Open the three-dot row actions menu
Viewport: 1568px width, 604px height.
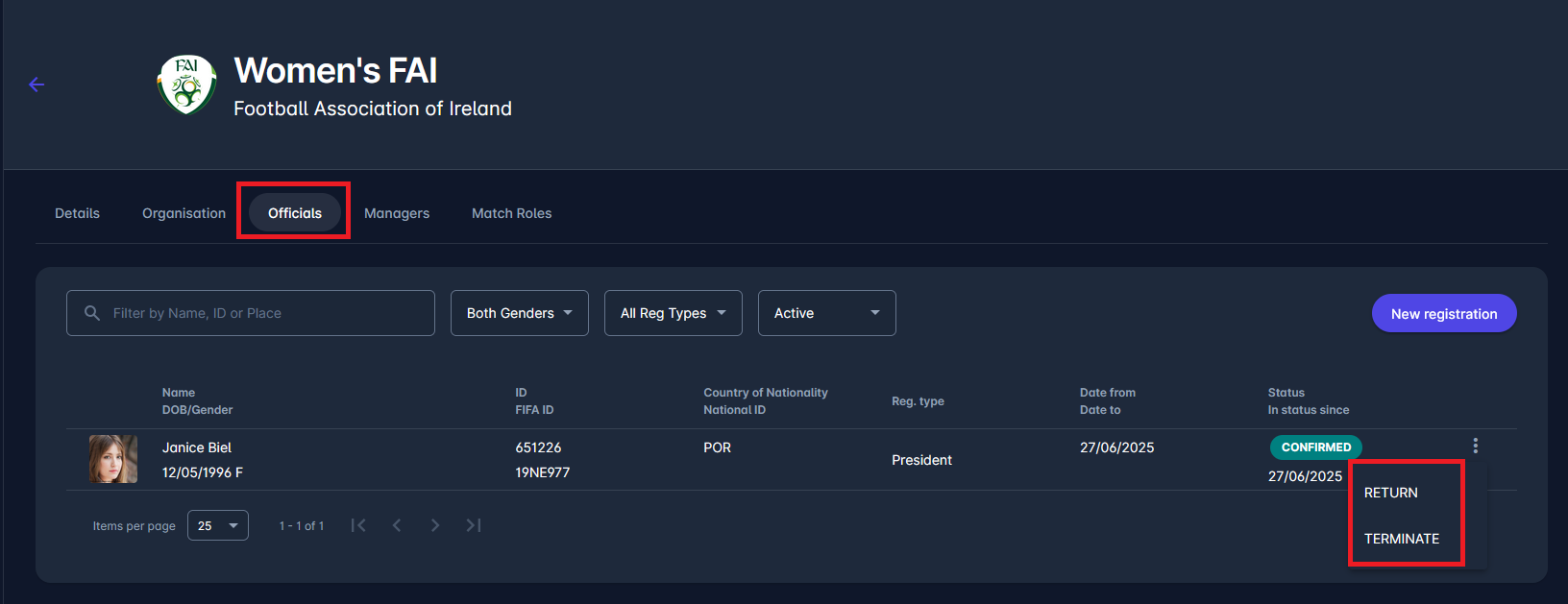coord(1475,446)
